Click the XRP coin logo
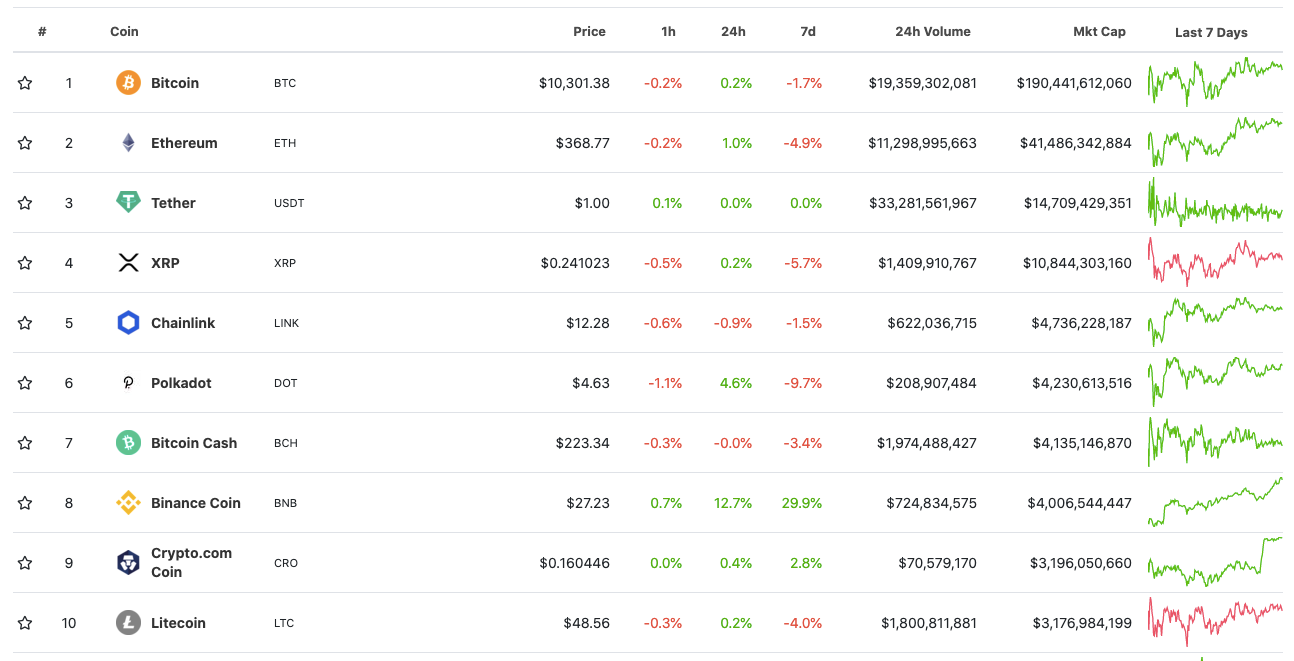Viewport: 1294px width, 661px height. point(128,263)
